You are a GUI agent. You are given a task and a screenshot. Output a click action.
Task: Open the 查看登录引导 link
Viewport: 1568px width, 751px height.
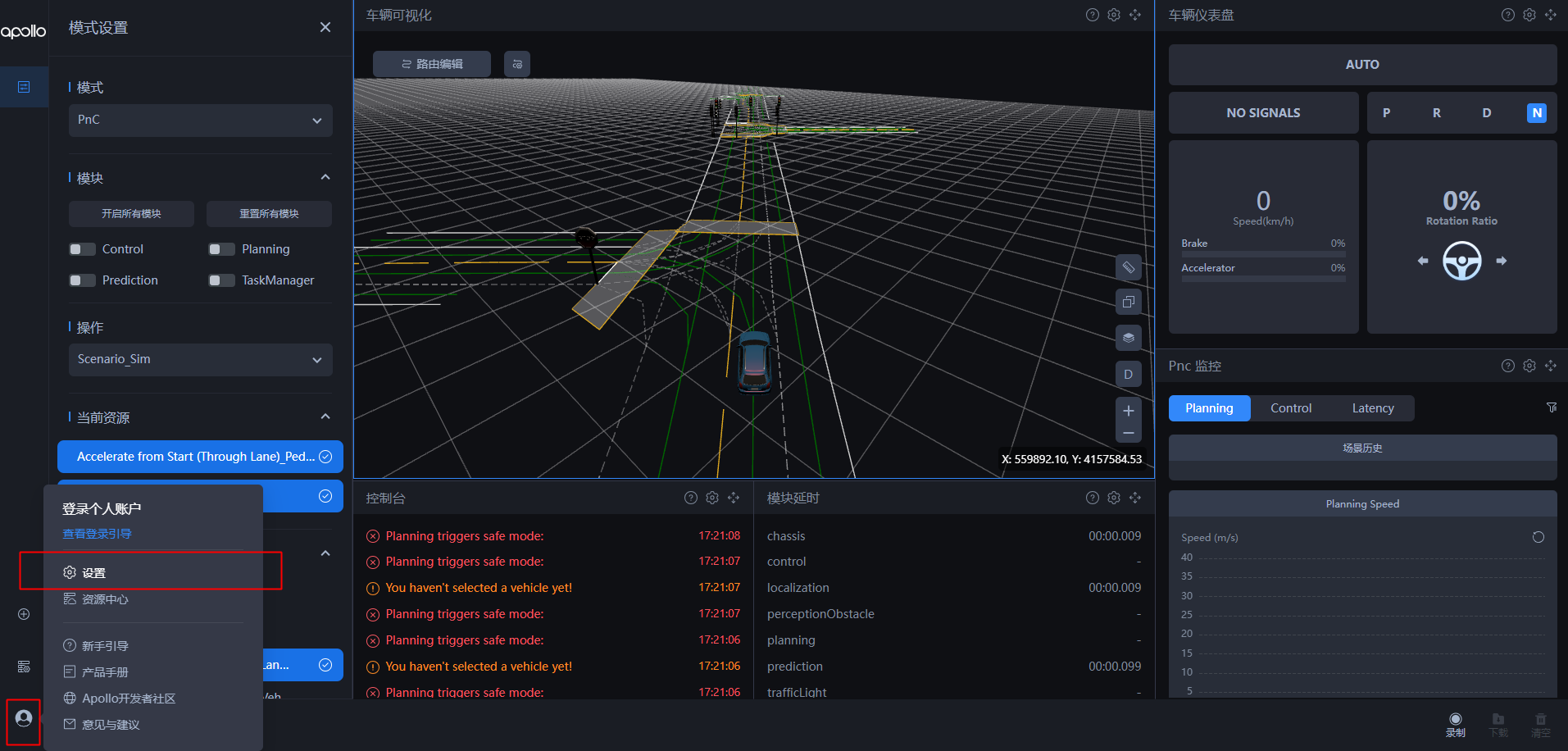coord(96,533)
